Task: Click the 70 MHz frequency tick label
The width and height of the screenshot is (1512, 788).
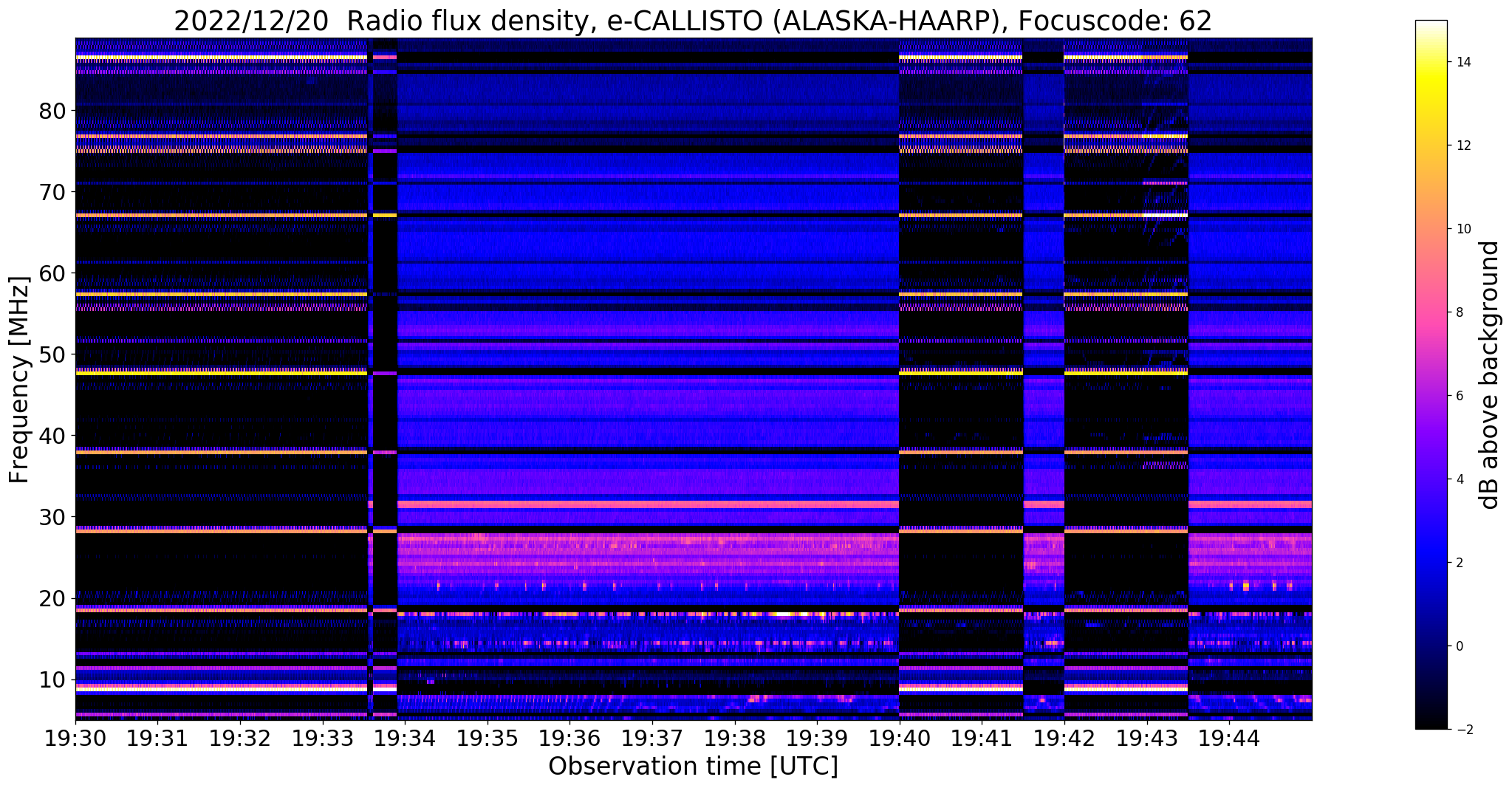Action: pyautogui.click(x=52, y=192)
